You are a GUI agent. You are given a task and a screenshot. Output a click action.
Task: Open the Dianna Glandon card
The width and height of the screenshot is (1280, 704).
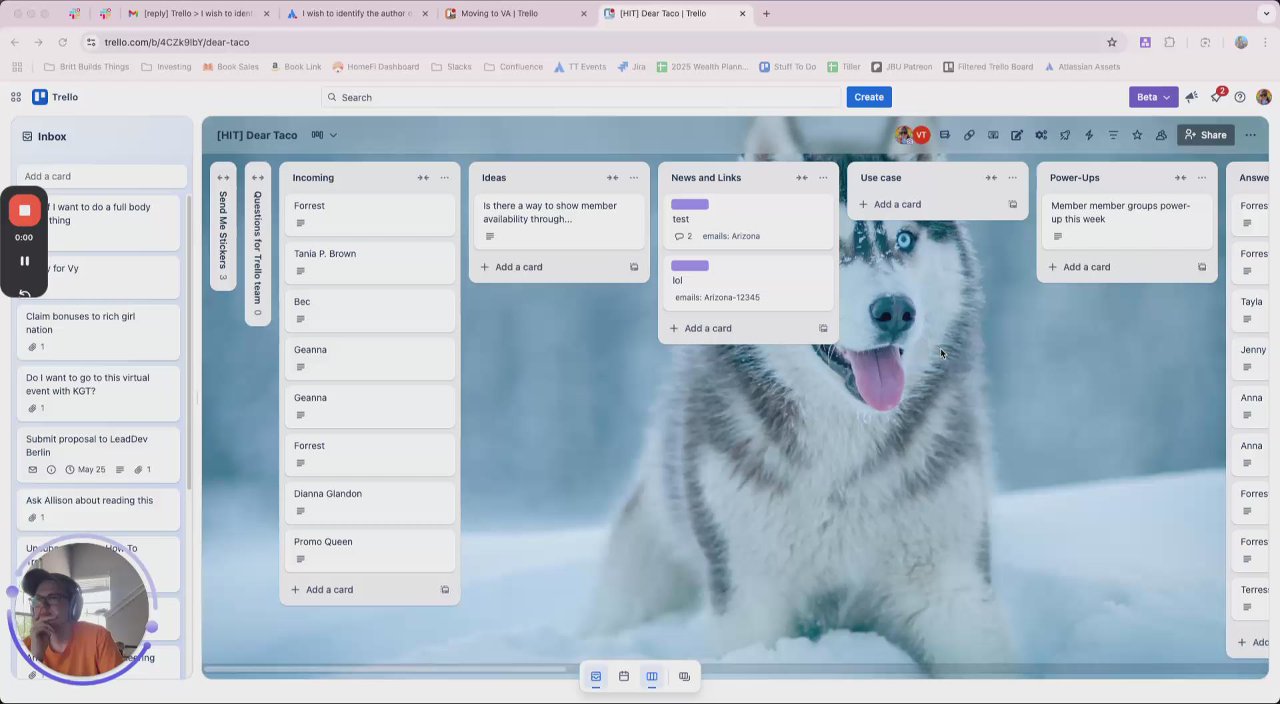(x=369, y=502)
